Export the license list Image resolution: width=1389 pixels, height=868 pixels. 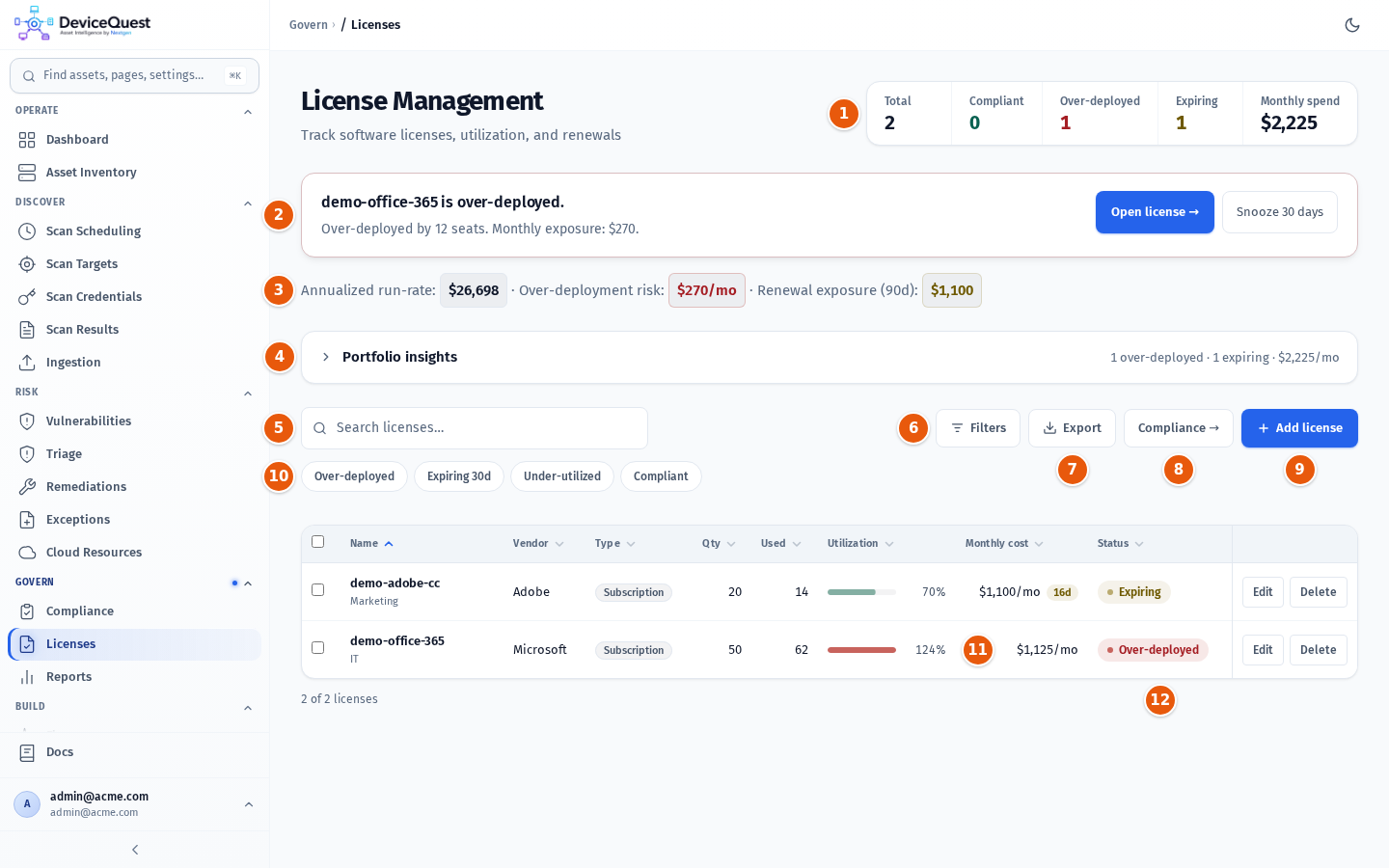click(x=1072, y=428)
